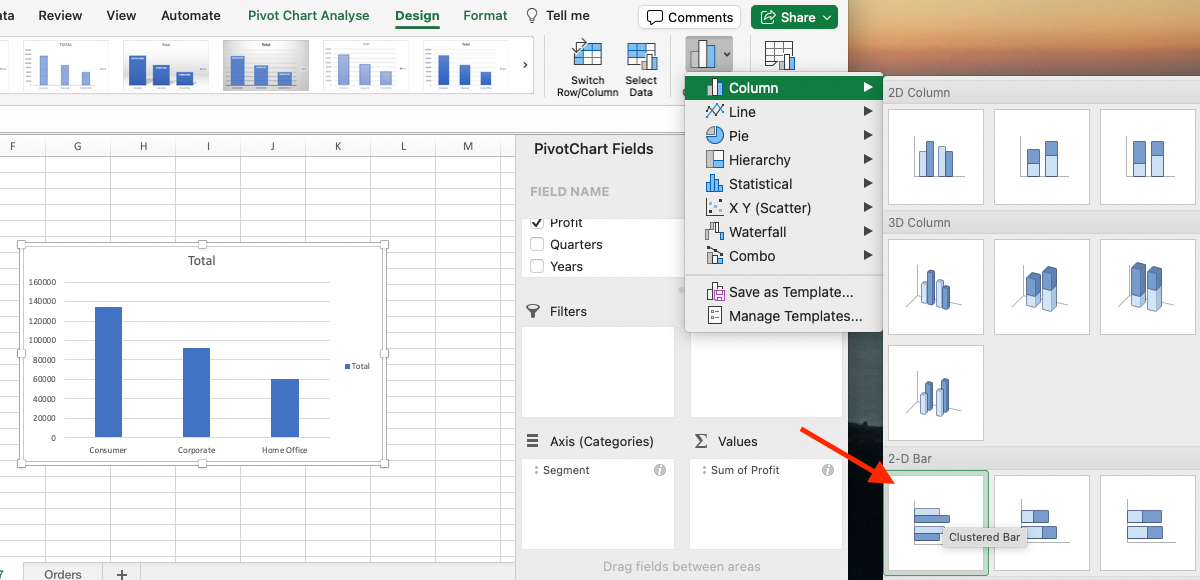Image resolution: width=1200 pixels, height=580 pixels.
Task: Pick the 3D 100% Stacked Column chart
Action: [x=1148, y=287]
